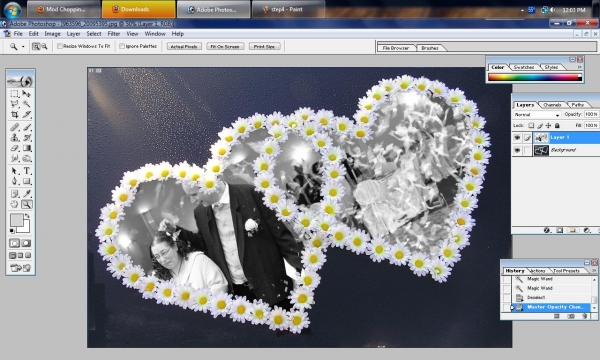
Task: Open the Filter menu
Action: (114, 34)
